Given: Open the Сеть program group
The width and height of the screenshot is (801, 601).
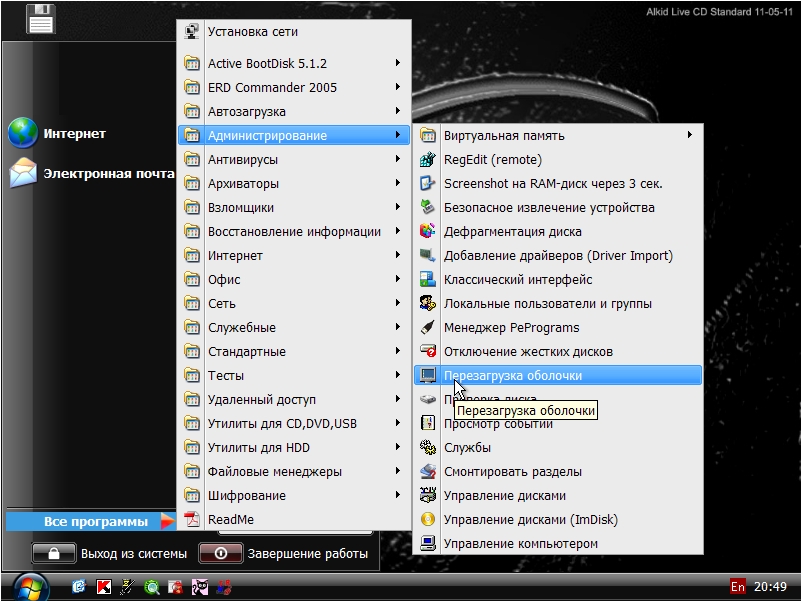Looking at the screenshot, I should pos(294,304).
